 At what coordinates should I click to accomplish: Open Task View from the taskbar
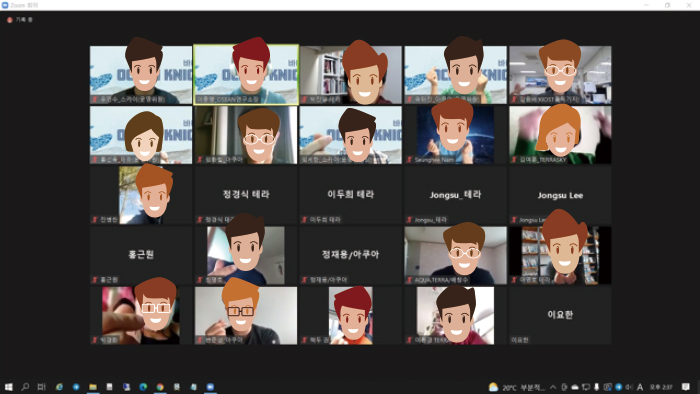click(42, 387)
